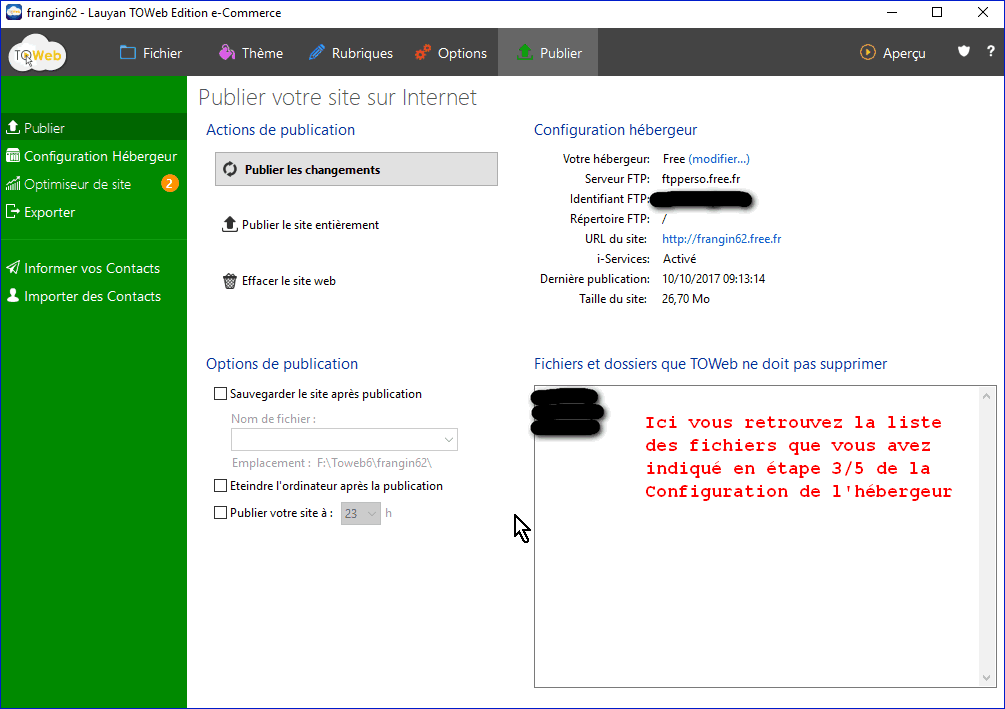Check the Publier votre site à option
Screen dimensions: 1005x709
point(221,513)
